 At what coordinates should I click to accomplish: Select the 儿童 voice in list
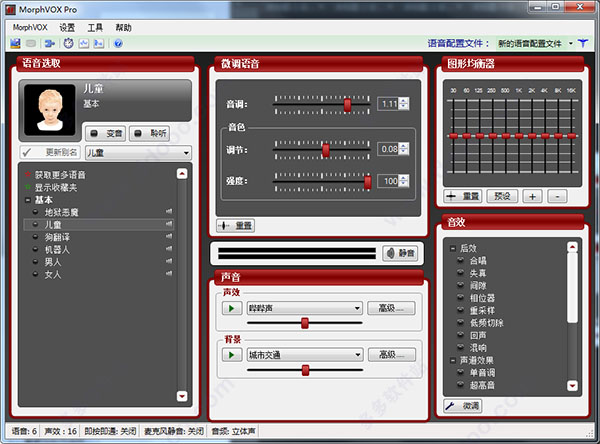click(99, 225)
